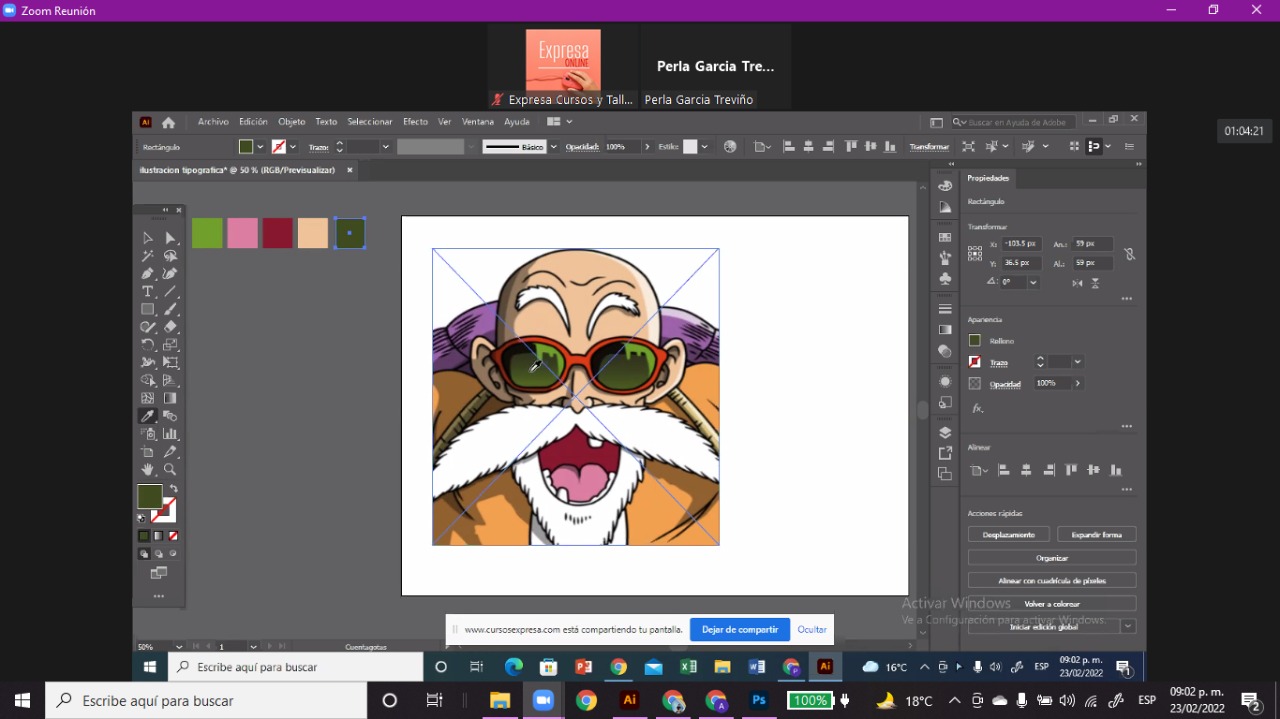The width and height of the screenshot is (1280, 719).
Task: Click the Expandir forma button
Action: point(1097,535)
